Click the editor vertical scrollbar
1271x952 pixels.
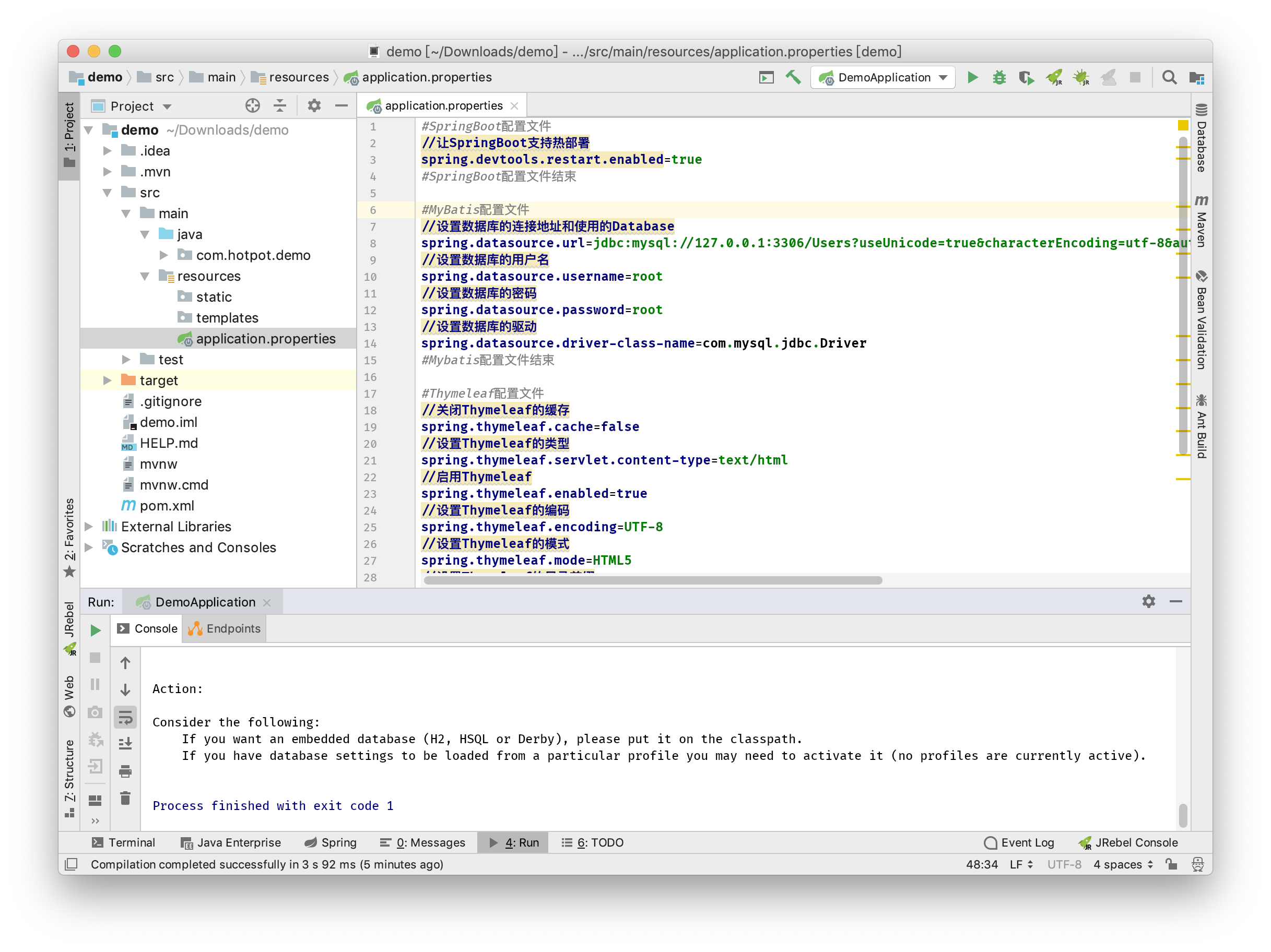1183,296
